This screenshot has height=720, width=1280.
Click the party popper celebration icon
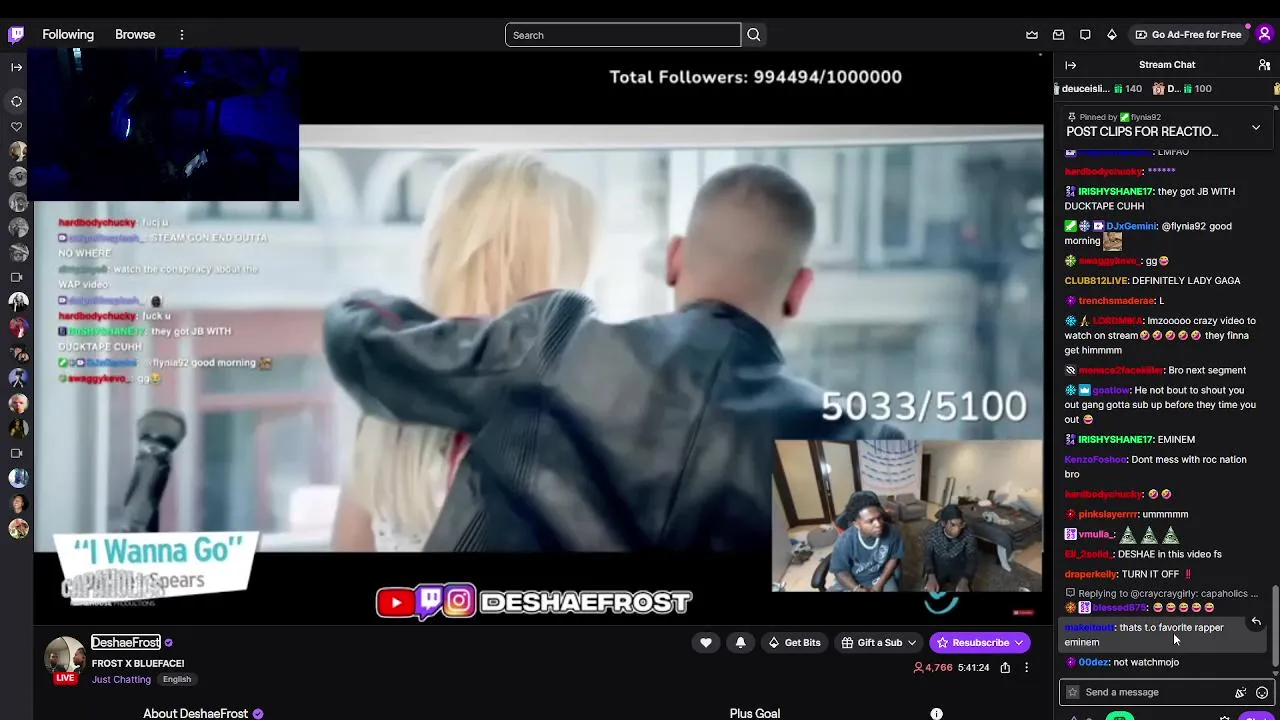1240,692
